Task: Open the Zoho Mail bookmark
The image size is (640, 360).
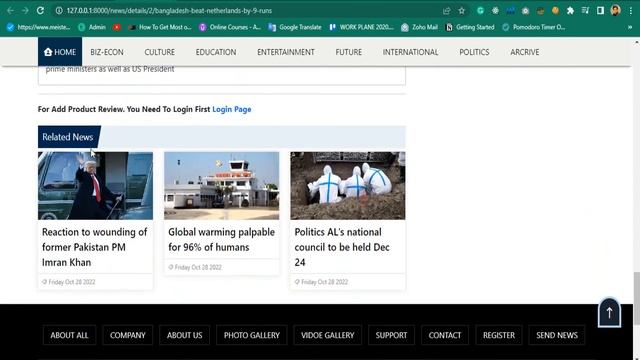Action: pos(419,27)
